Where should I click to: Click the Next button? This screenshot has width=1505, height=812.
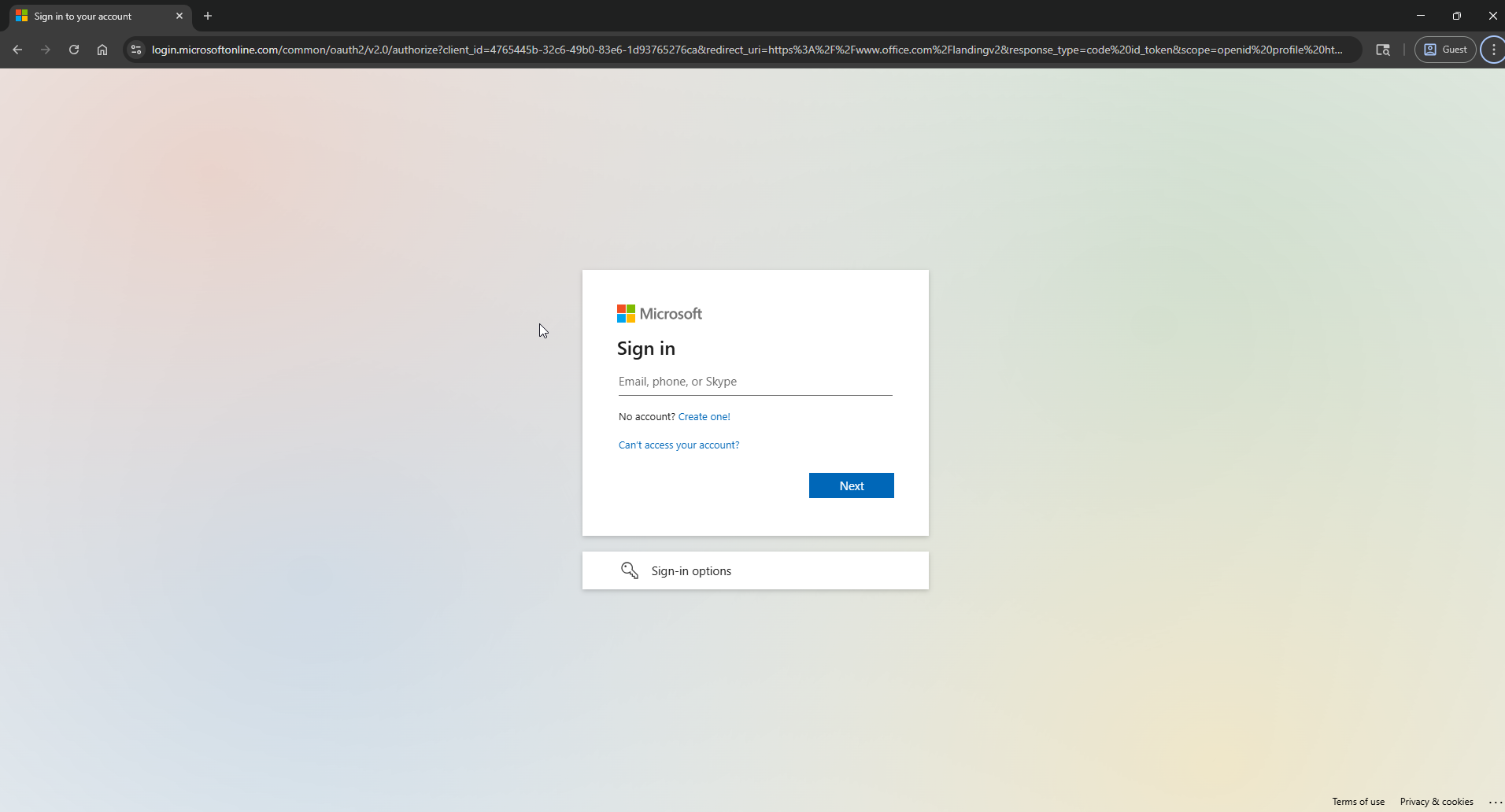coord(851,485)
